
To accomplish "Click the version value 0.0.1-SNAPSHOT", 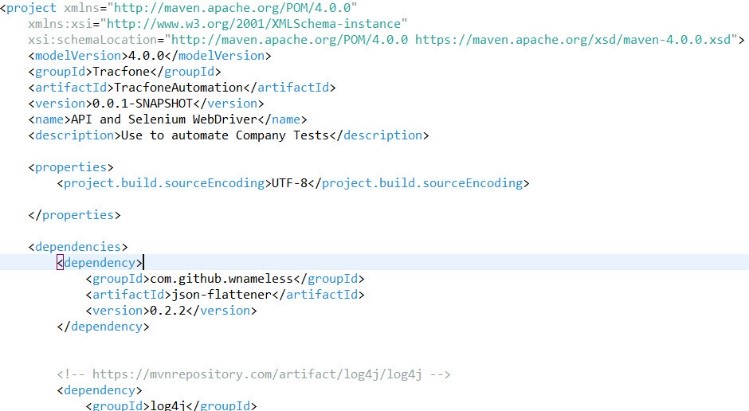I will pos(142,104).
